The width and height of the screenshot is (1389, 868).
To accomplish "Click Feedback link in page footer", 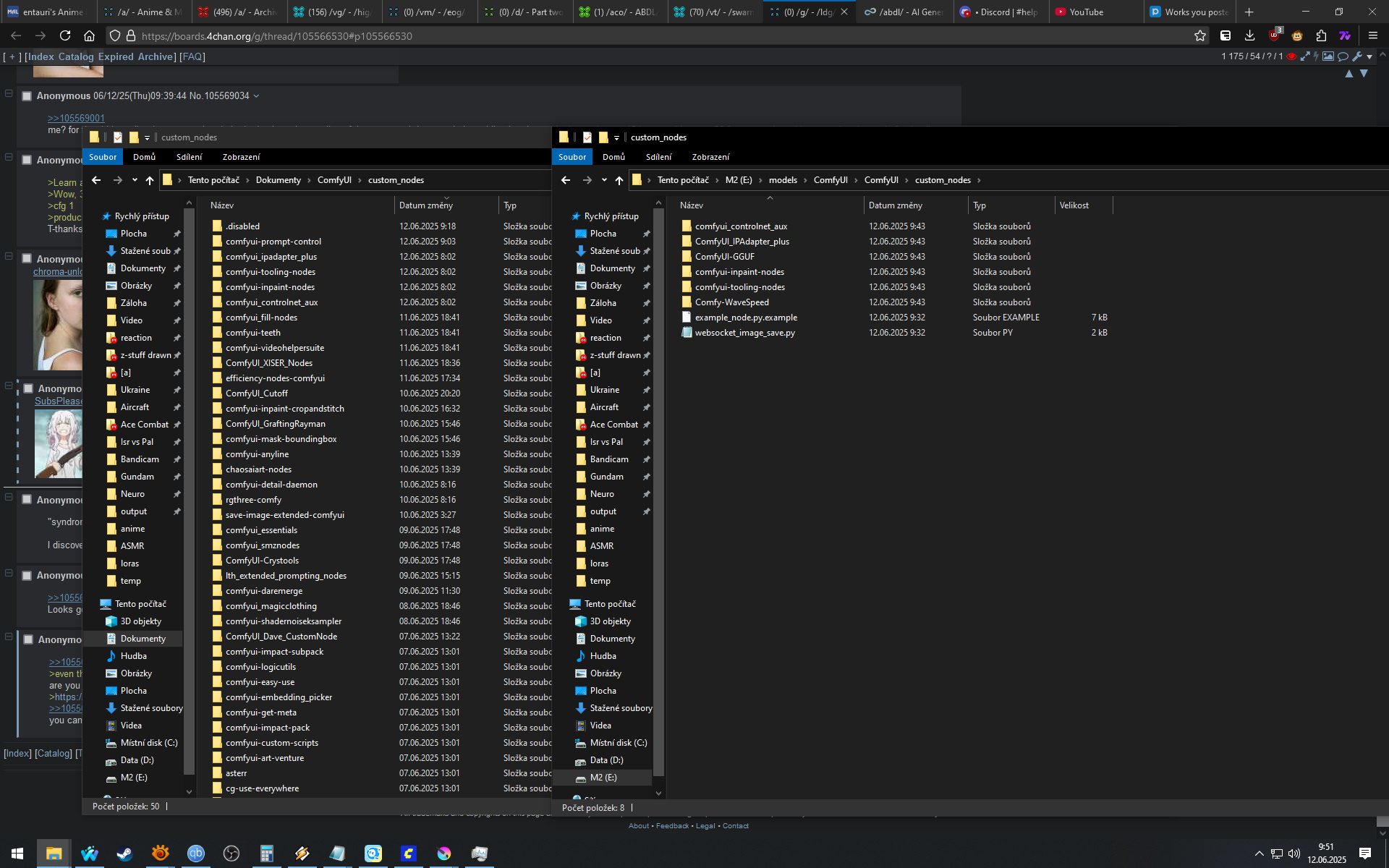I will [x=672, y=826].
